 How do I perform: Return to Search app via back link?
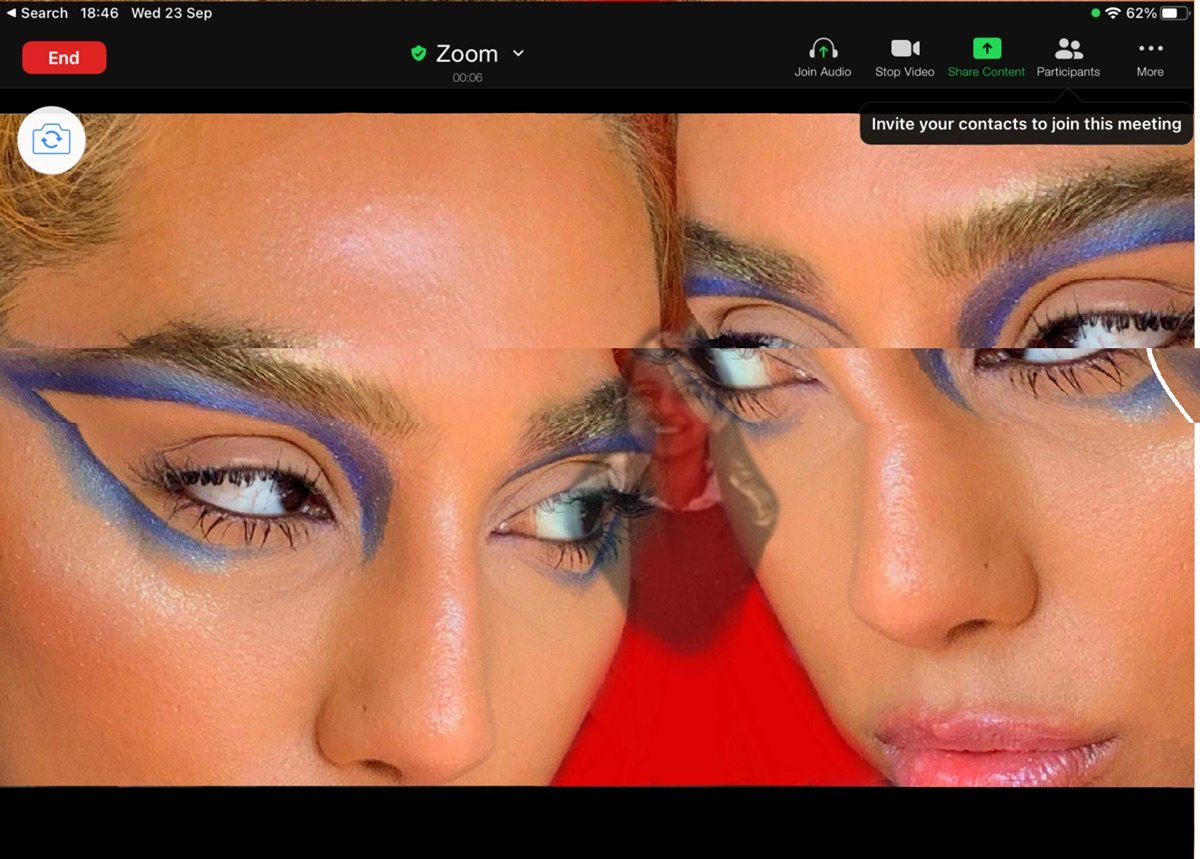(37, 13)
